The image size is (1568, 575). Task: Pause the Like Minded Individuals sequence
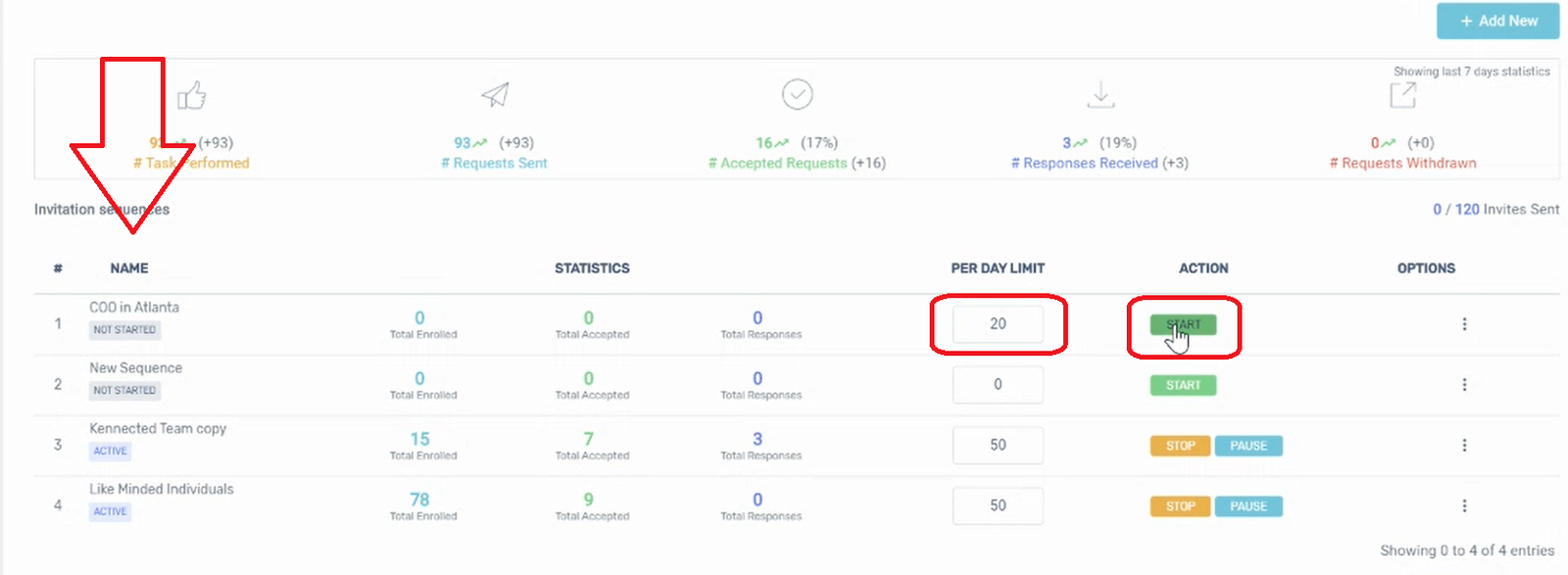pos(1249,506)
